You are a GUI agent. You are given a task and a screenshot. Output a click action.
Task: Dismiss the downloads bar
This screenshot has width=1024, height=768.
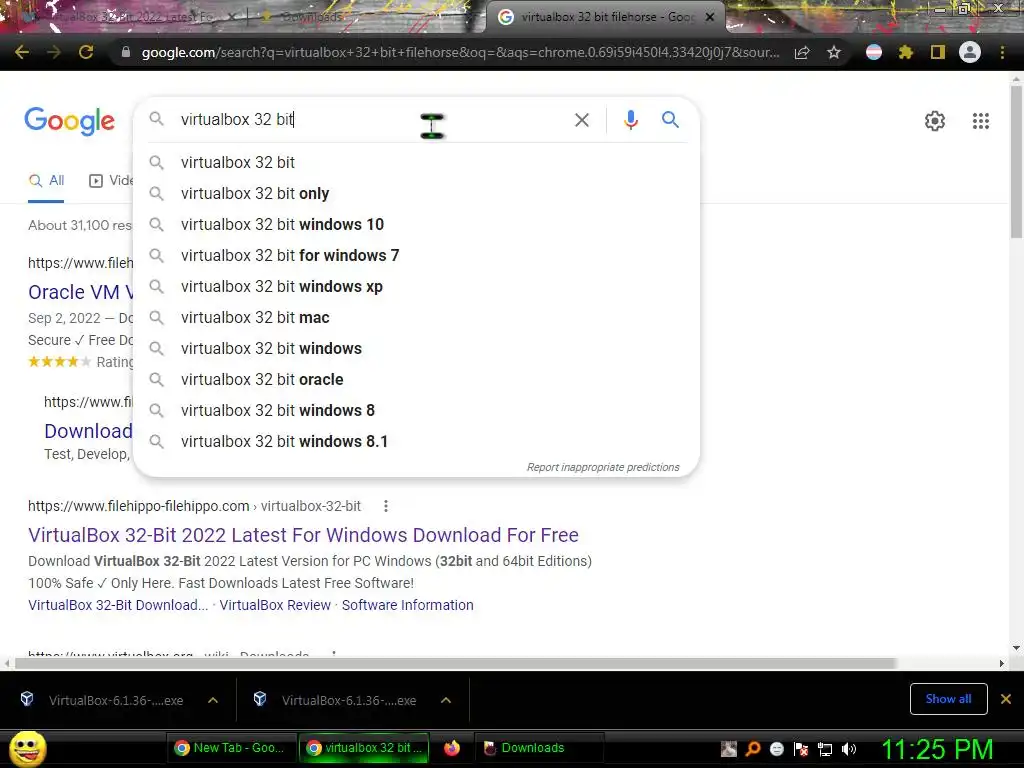pos(1006,699)
